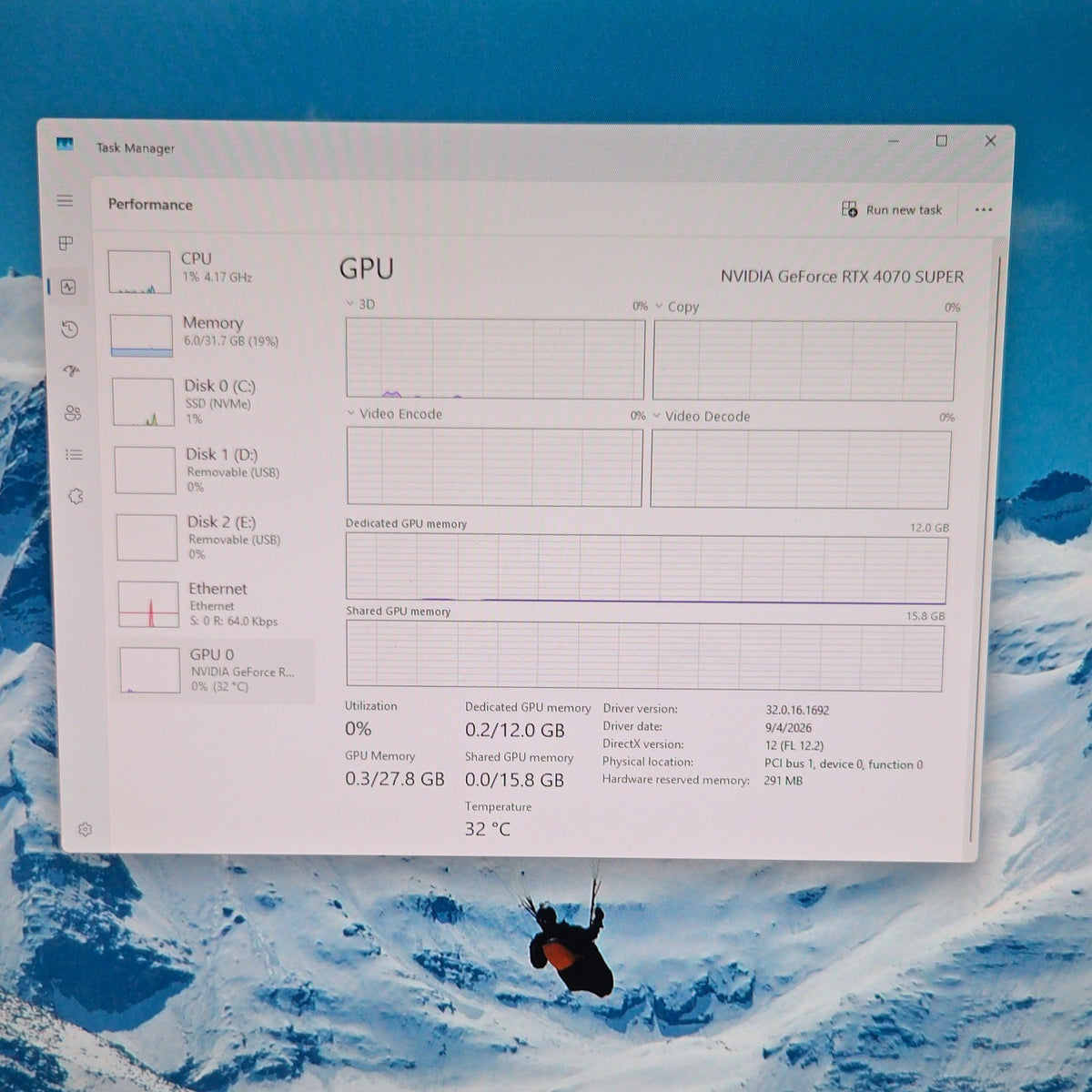Select Disk 1 (D:) removable drive
This screenshot has width=1092, height=1092.
pos(214,470)
